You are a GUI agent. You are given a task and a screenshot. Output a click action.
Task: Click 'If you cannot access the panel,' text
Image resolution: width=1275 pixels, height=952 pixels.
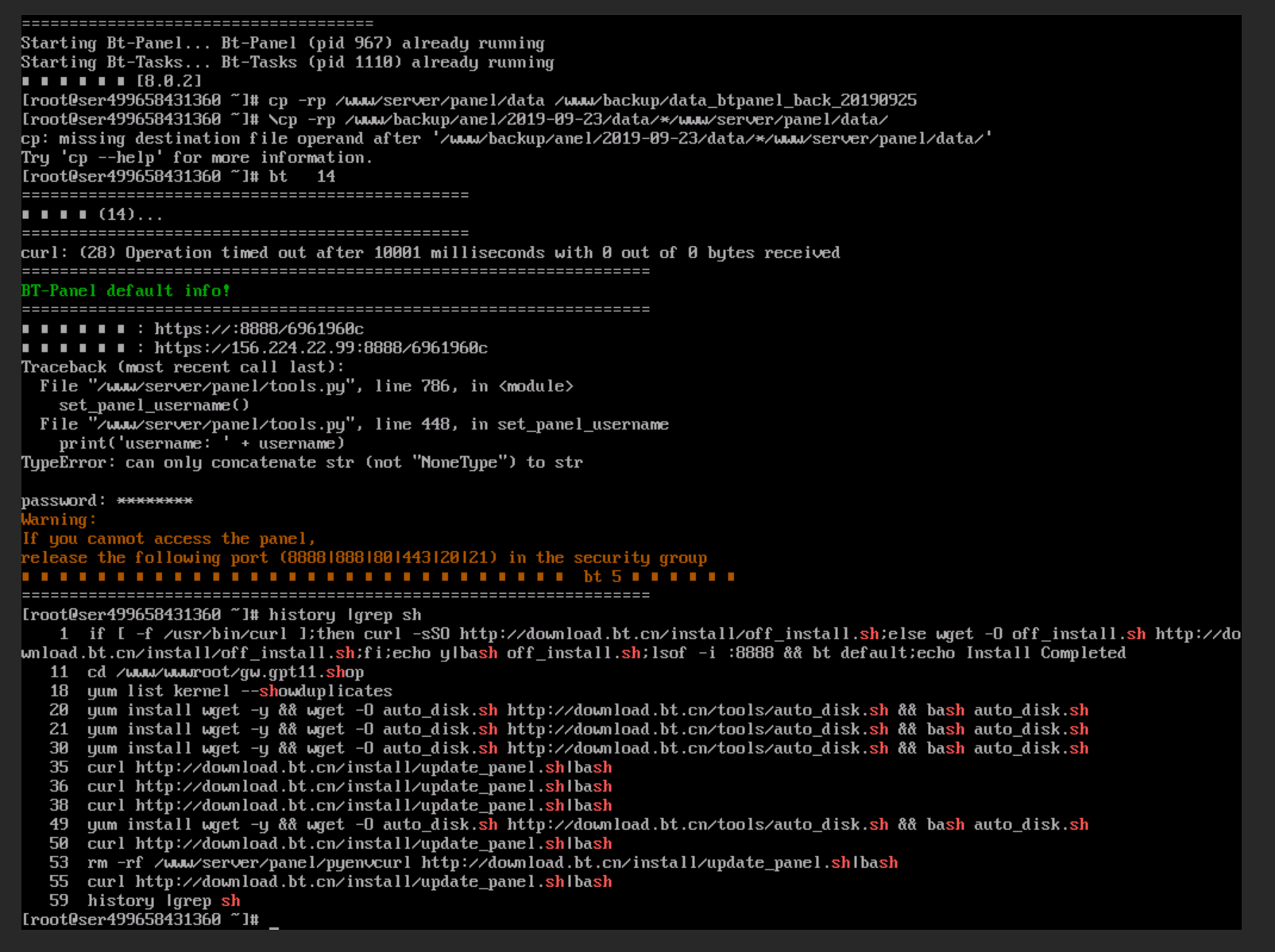[168, 538]
